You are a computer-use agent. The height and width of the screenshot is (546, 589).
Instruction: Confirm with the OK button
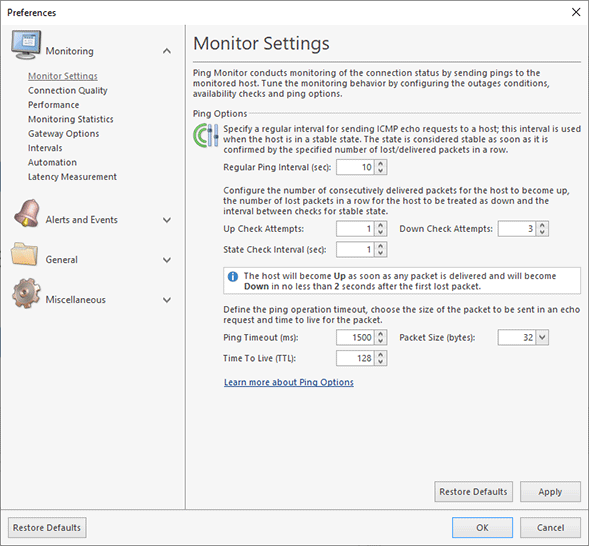[x=482, y=528]
